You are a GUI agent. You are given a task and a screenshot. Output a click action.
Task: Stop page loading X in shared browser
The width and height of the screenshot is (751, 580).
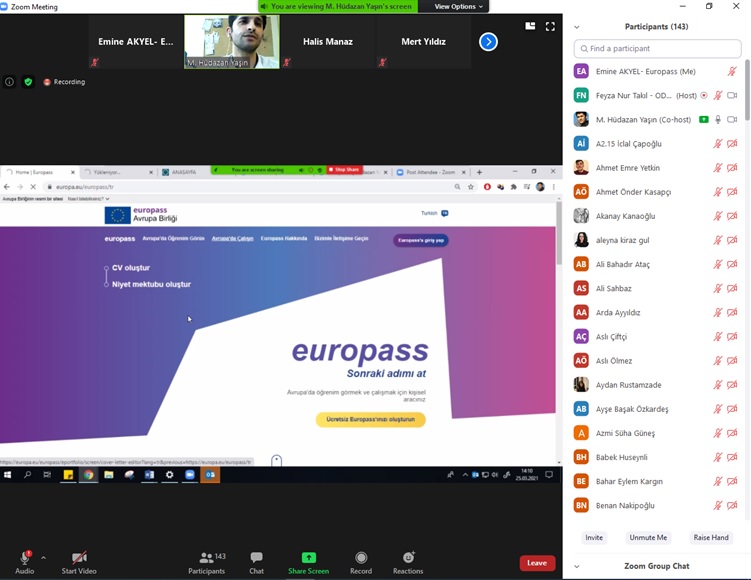point(33,187)
